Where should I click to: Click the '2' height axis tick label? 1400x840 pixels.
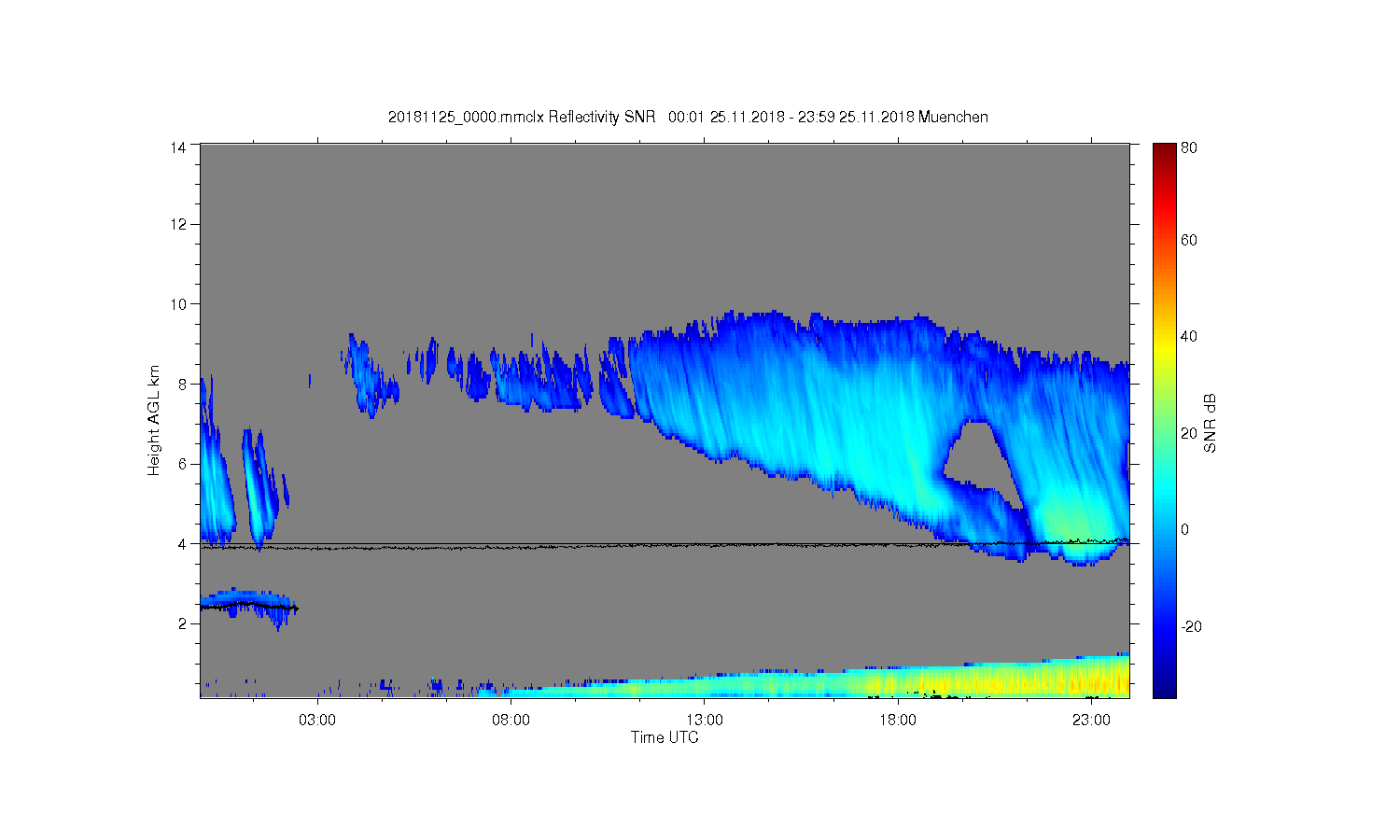(x=182, y=623)
